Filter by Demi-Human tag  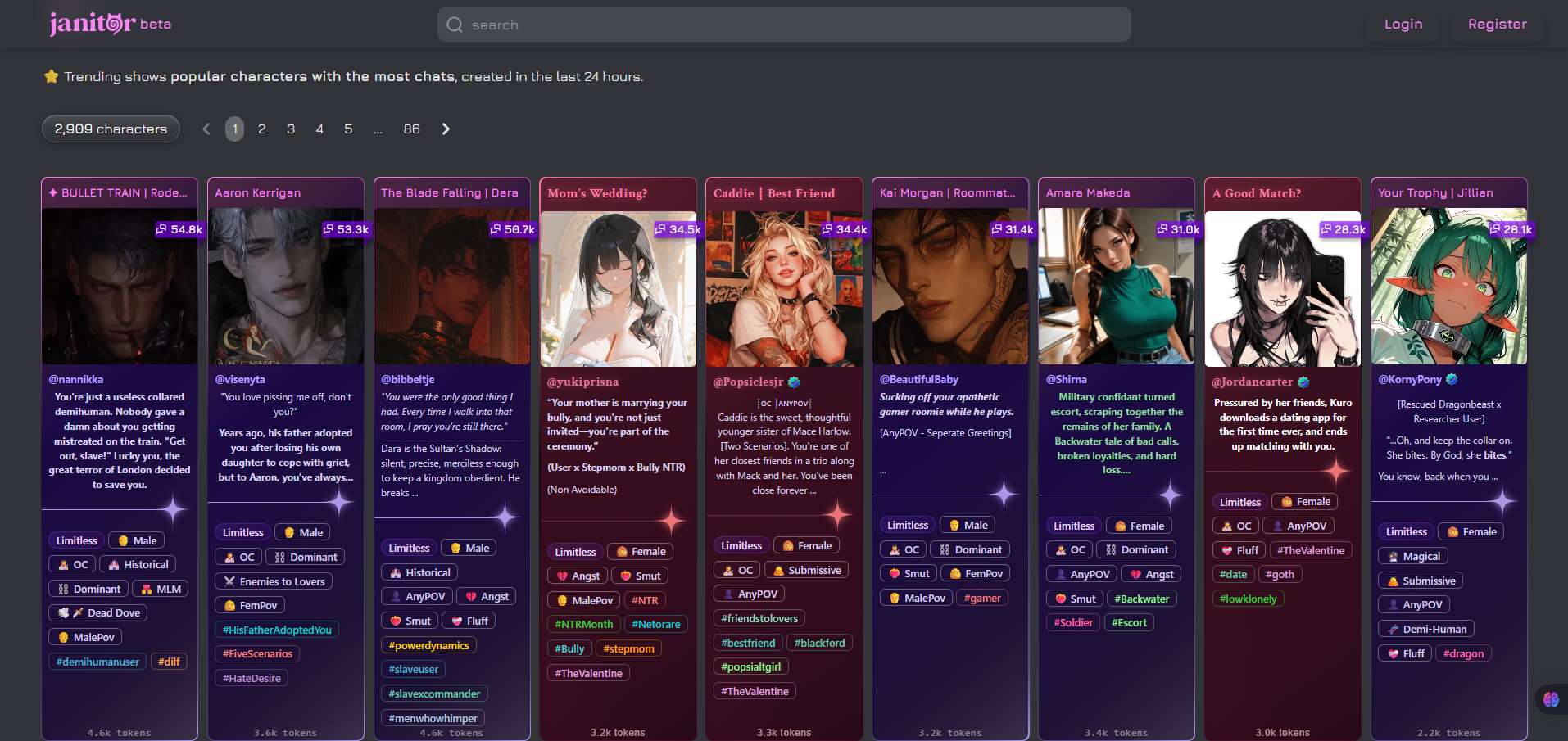(1426, 629)
